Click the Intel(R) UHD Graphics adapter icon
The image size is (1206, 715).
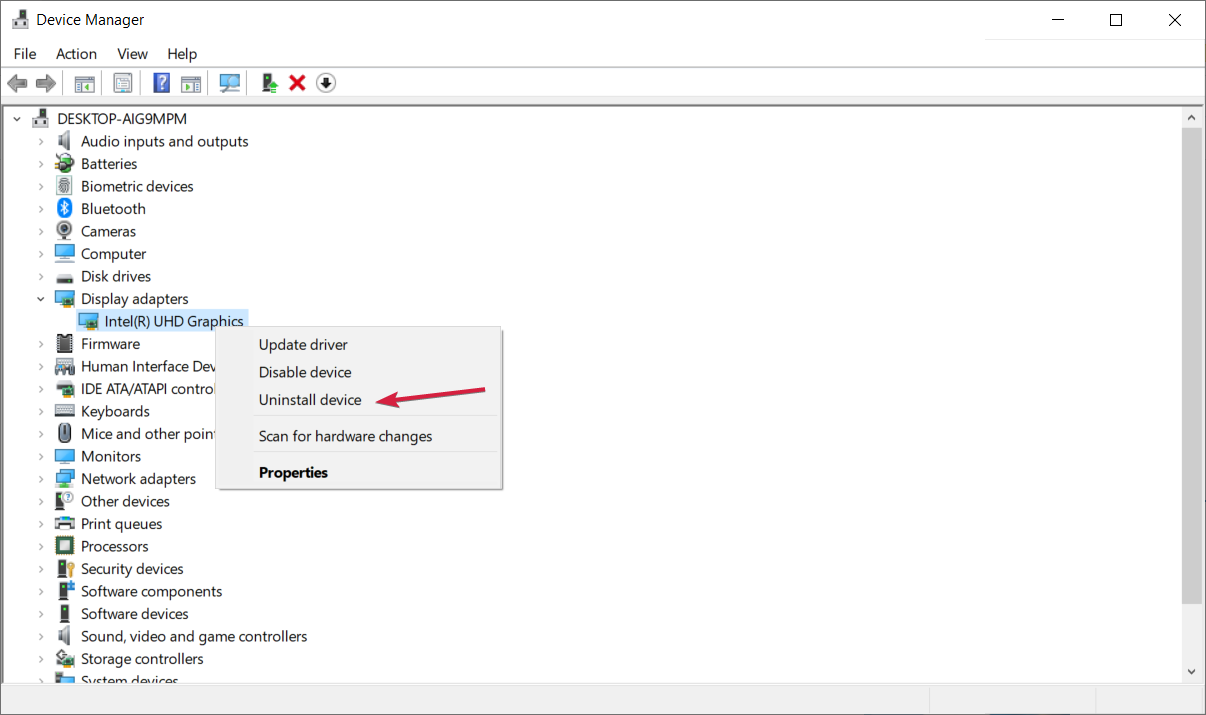pos(89,322)
